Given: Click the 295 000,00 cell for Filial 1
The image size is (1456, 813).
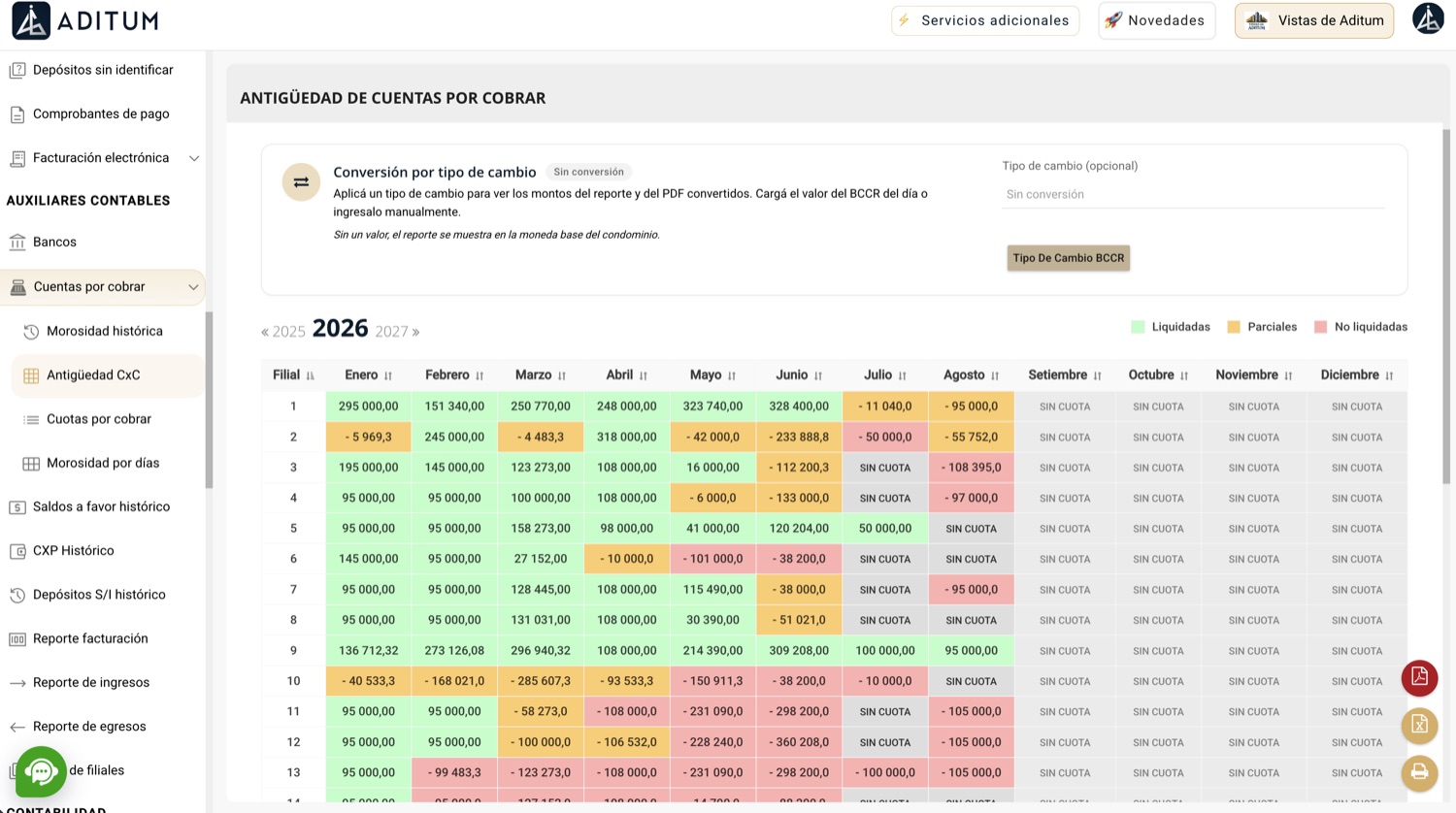Looking at the screenshot, I should (x=368, y=406).
